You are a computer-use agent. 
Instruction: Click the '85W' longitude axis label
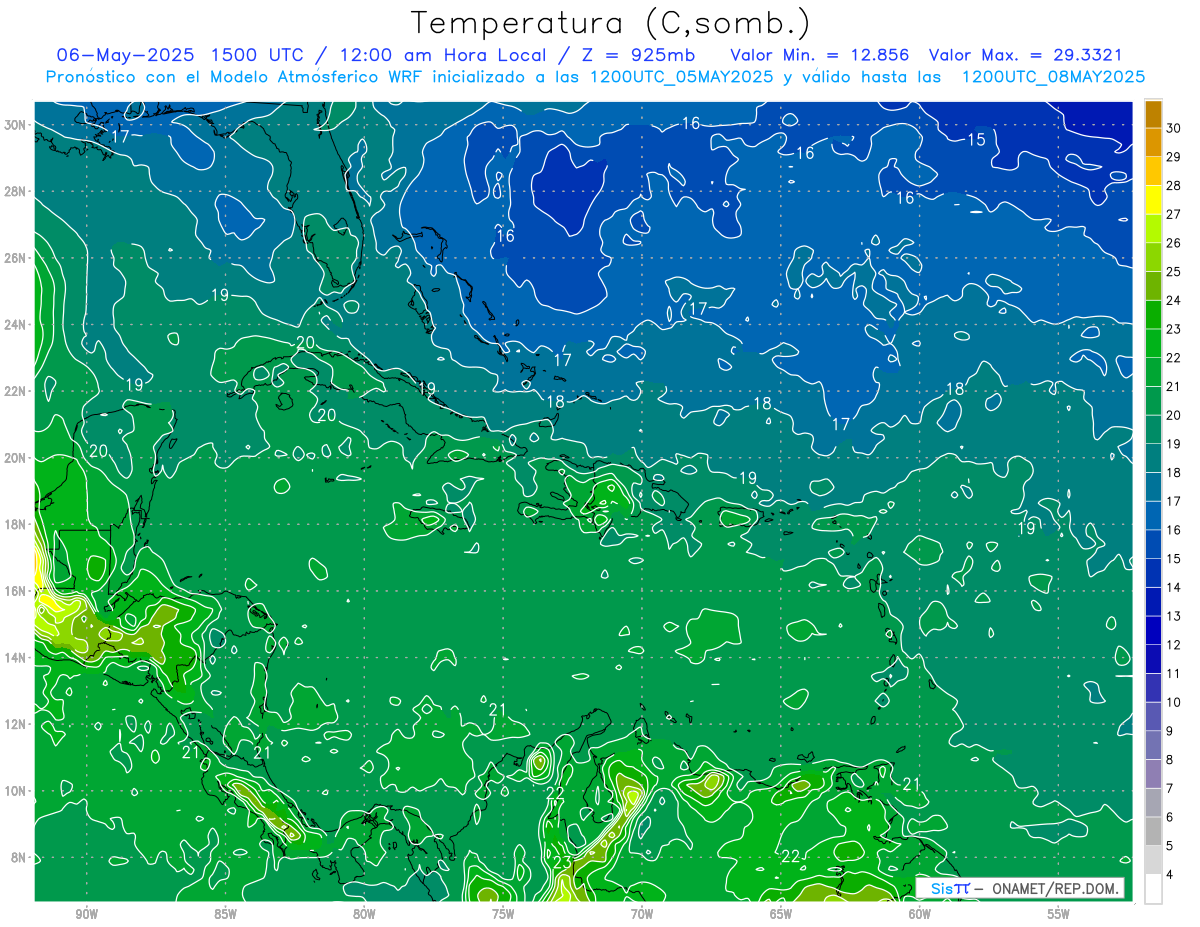click(225, 914)
